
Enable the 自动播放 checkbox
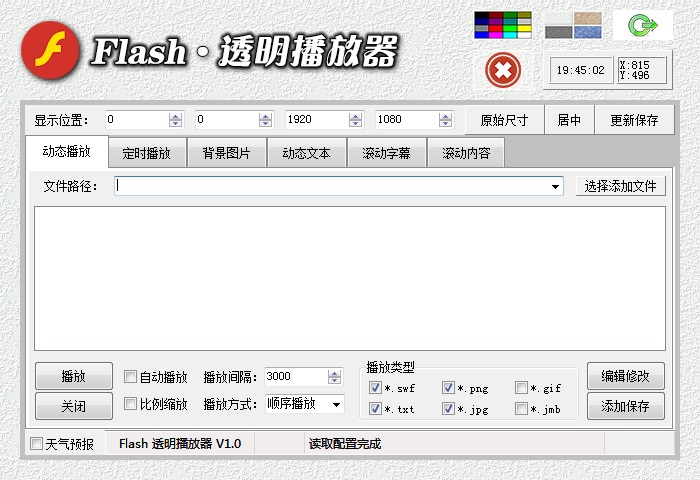click(x=130, y=376)
